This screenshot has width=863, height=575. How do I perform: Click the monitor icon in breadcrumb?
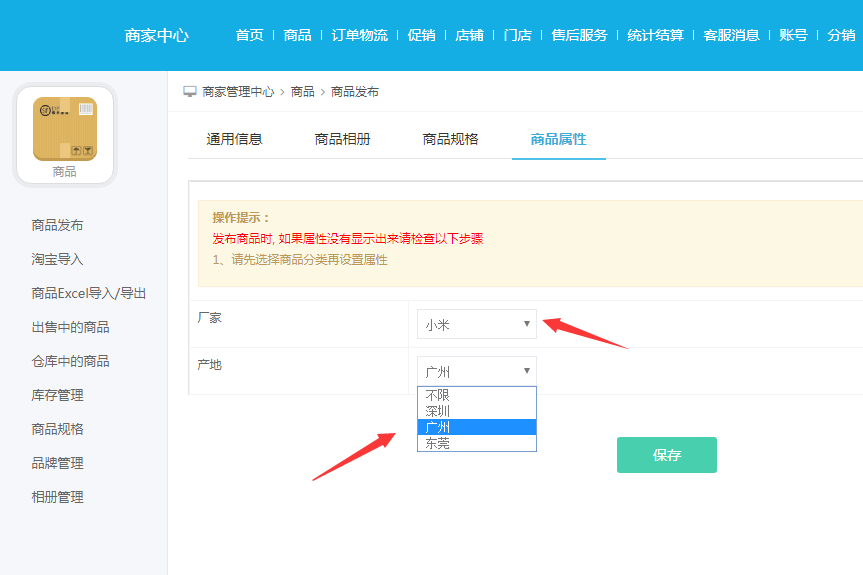(x=190, y=91)
